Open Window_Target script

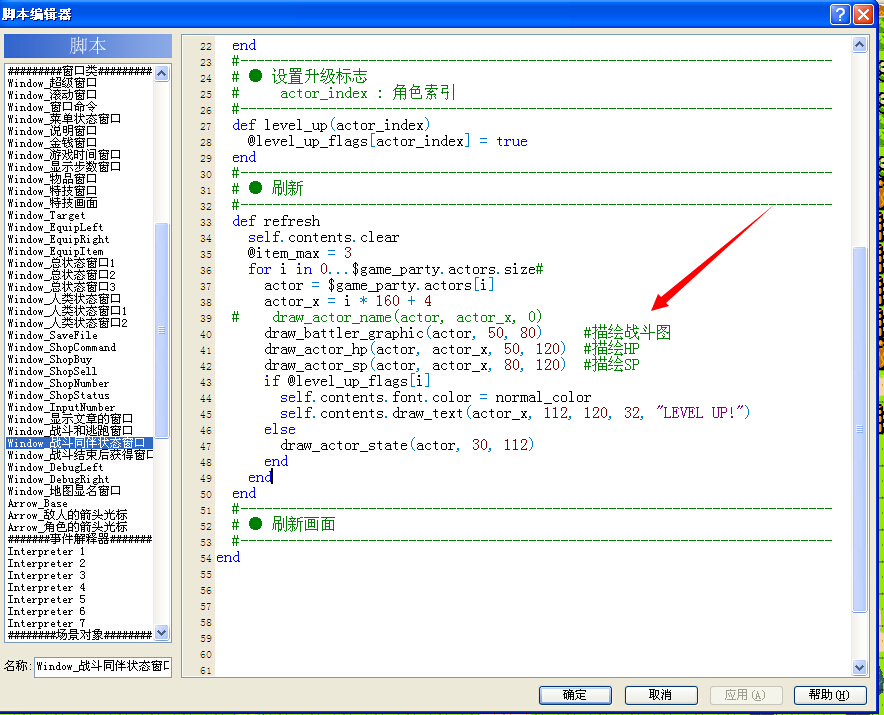pyautogui.click(x=46, y=215)
